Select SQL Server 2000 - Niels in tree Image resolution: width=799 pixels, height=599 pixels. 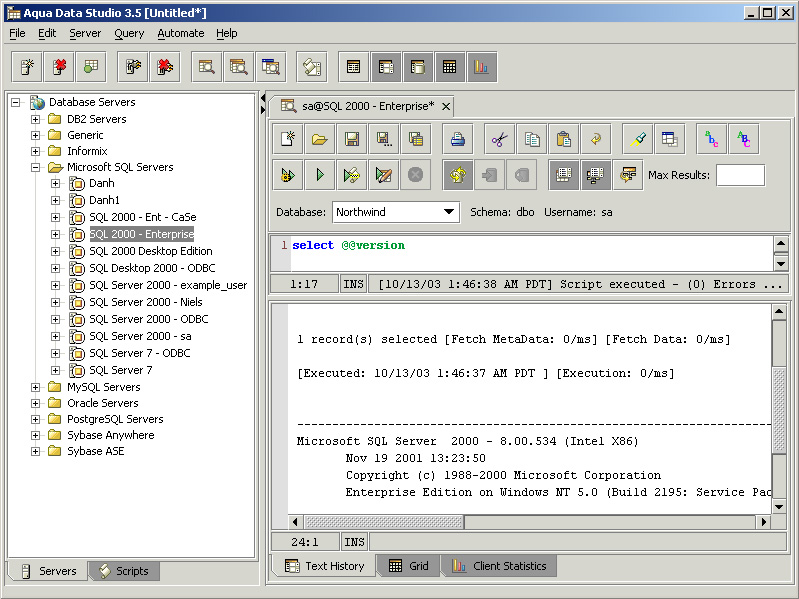(146, 302)
